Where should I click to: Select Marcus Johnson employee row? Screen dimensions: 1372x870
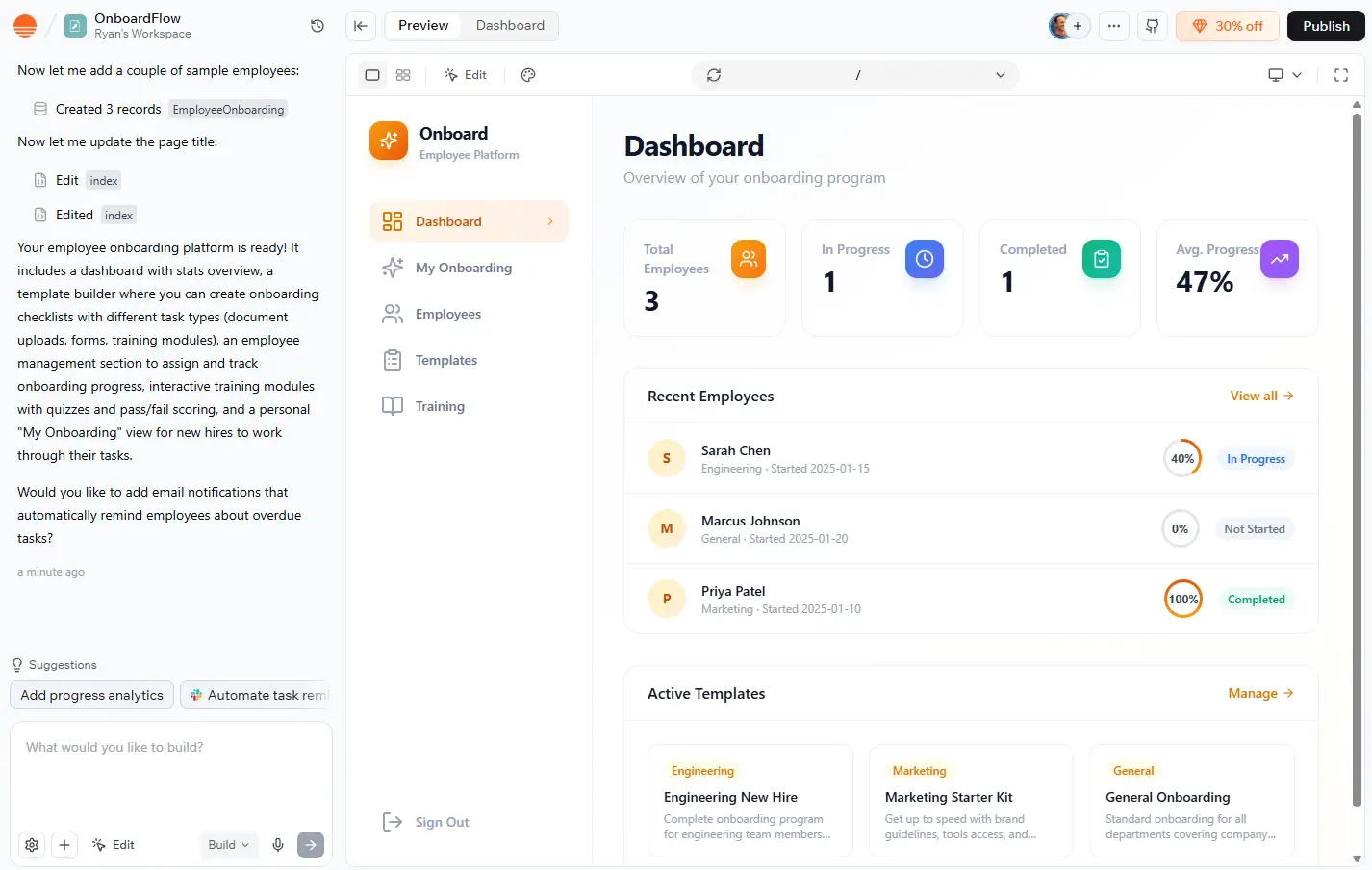[x=971, y=528]
